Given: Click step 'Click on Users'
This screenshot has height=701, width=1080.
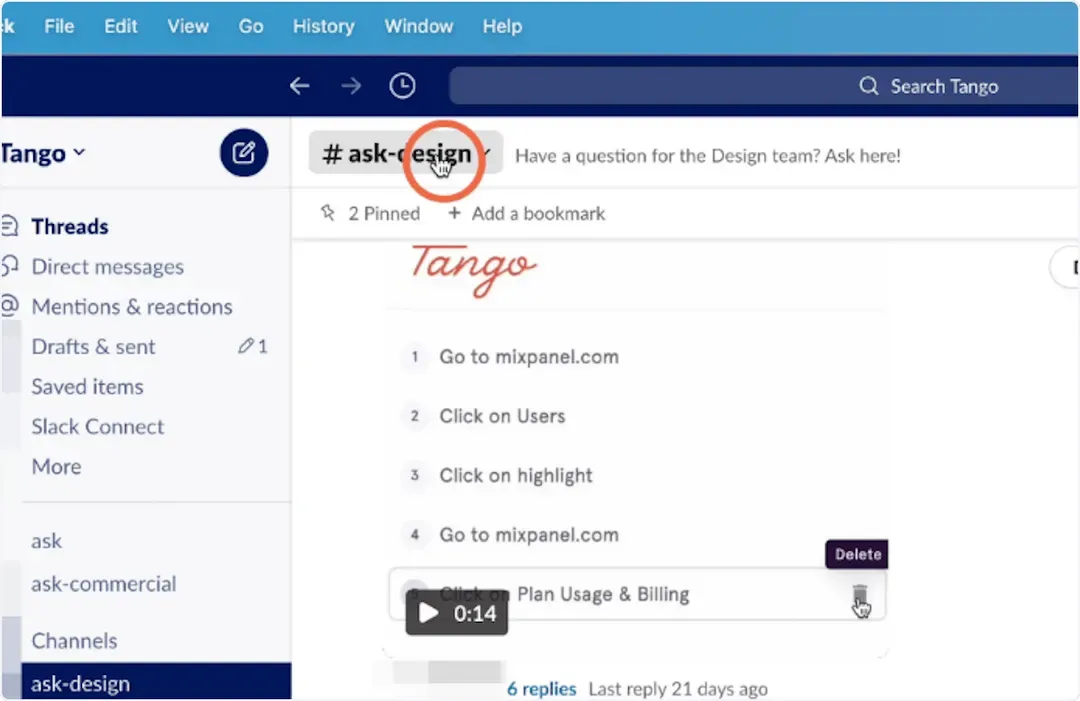Looking at the screenshot, I should pyautogui.click(x=502, y=416).
